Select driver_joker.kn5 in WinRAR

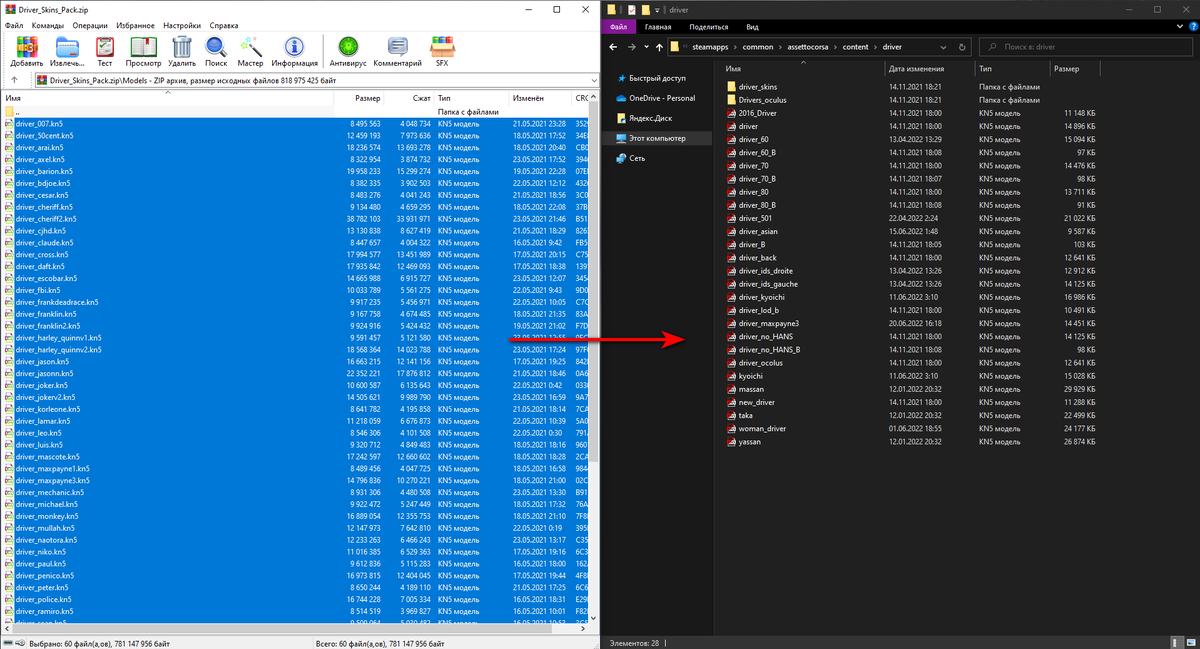[x=42, y=385]
